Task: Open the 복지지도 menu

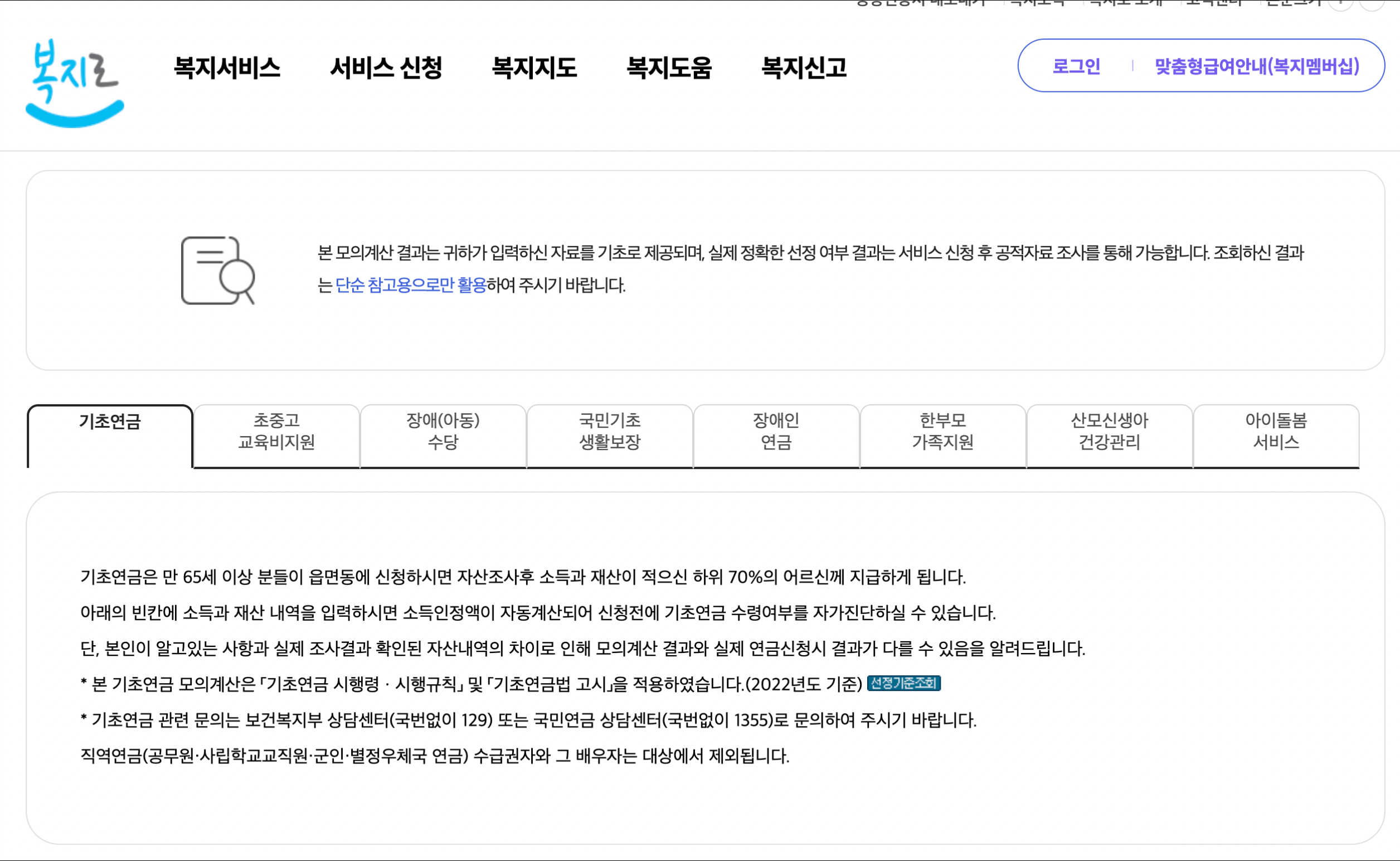Action: tap(534, 68)
